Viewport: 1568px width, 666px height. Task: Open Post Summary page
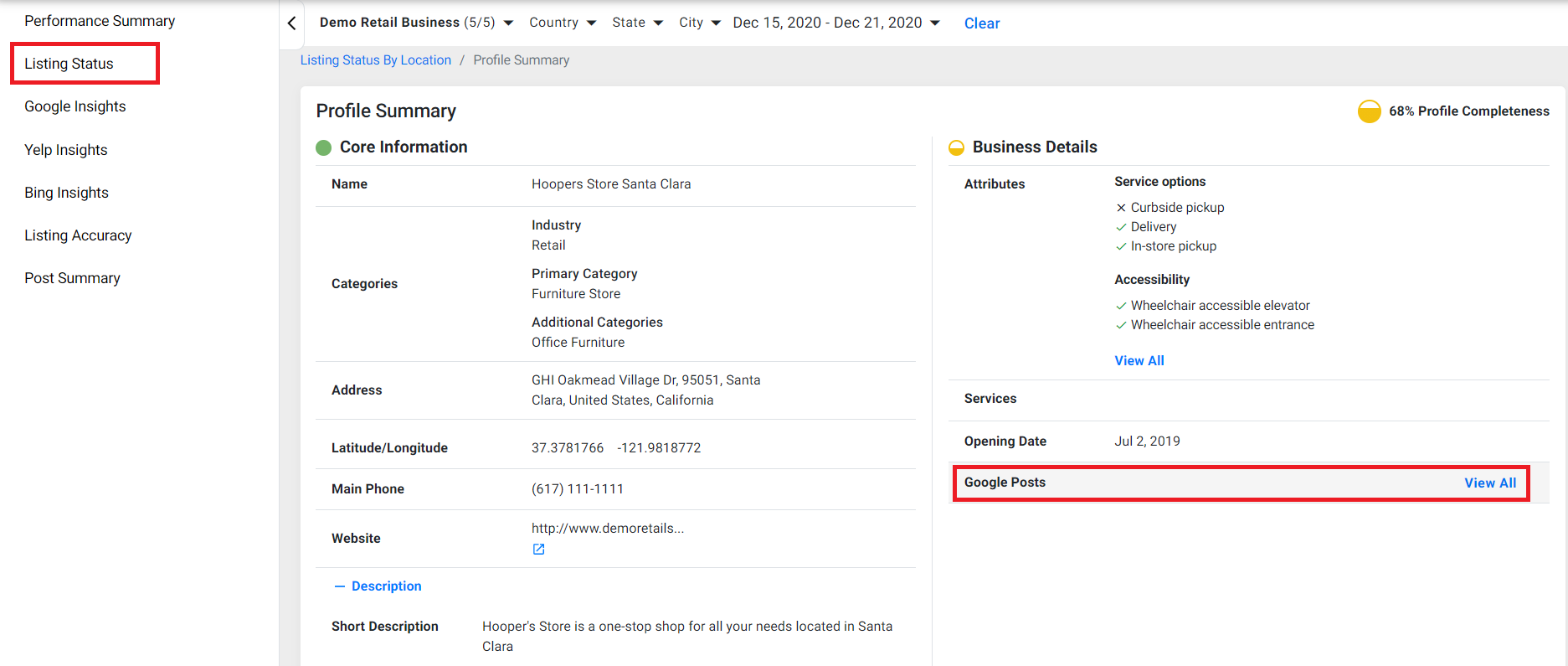[72, 278]
